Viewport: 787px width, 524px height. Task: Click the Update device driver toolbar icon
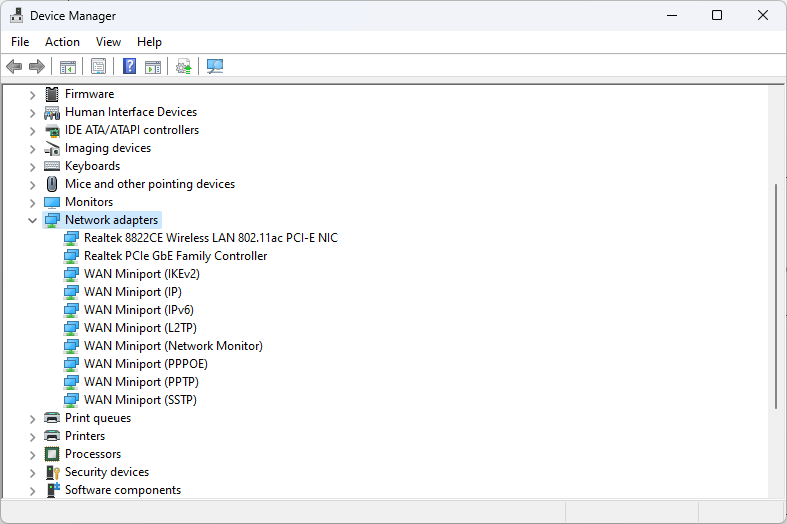[183, 67]
